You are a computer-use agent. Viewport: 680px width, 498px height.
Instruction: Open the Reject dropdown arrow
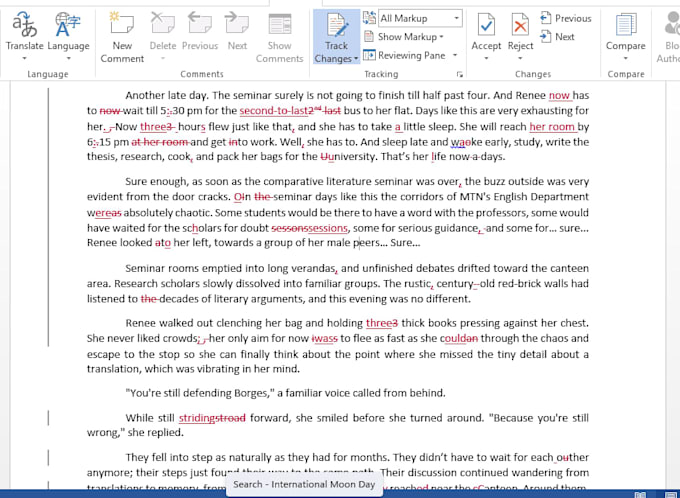(520, 58)
